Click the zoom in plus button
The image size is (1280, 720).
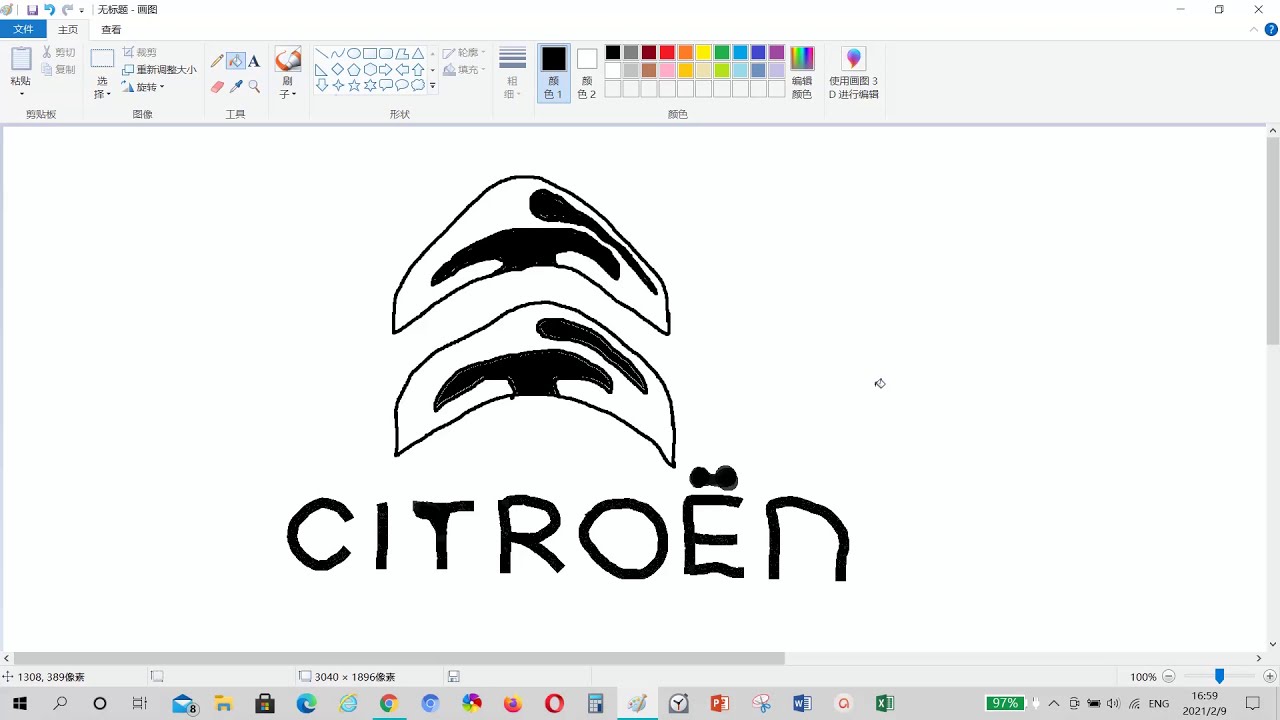click(1270, 677)
